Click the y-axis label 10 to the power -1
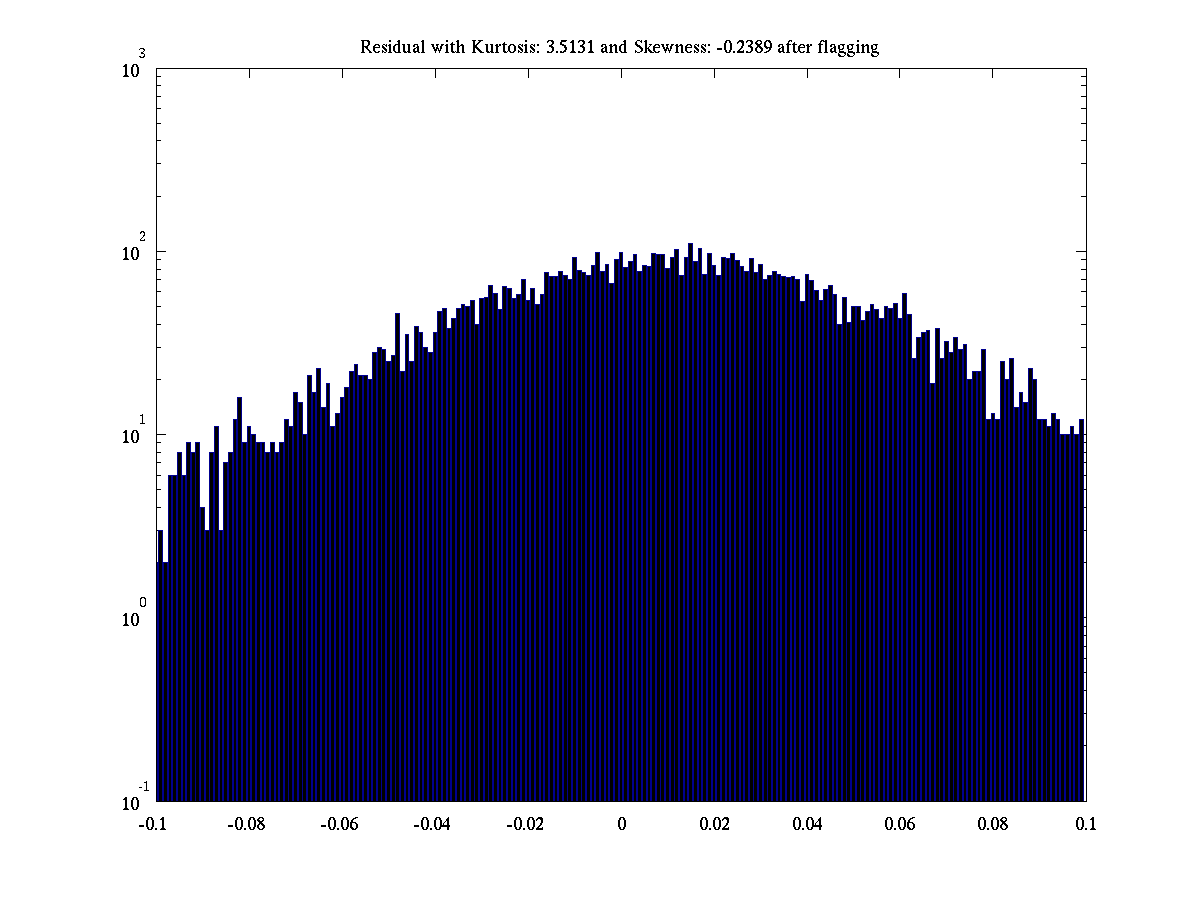1200x900 pixels. [x=135, y=798]
